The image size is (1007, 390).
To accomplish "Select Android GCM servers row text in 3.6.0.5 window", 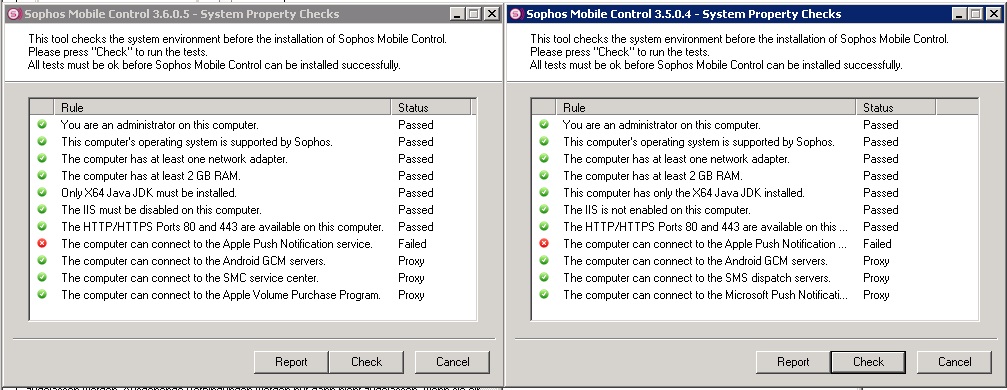I will 193,261.
